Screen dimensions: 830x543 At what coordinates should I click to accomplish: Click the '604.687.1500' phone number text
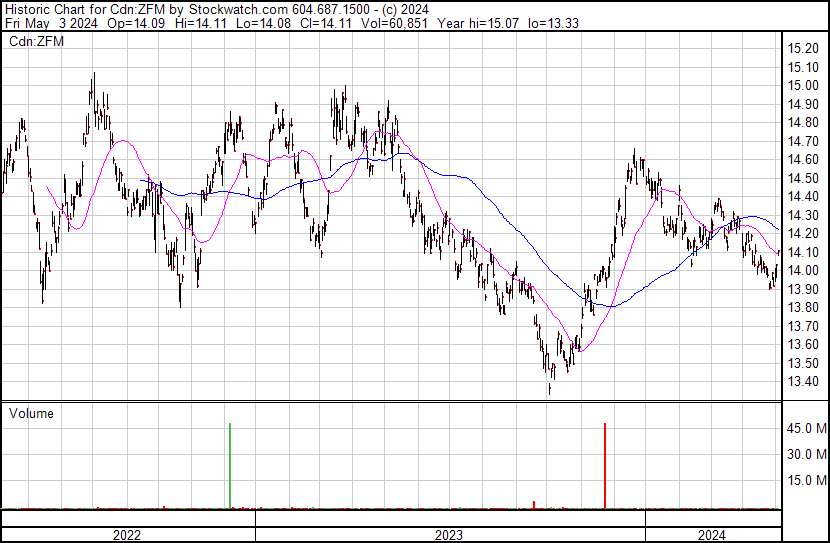pyautogui.click(x=331, y=9)
